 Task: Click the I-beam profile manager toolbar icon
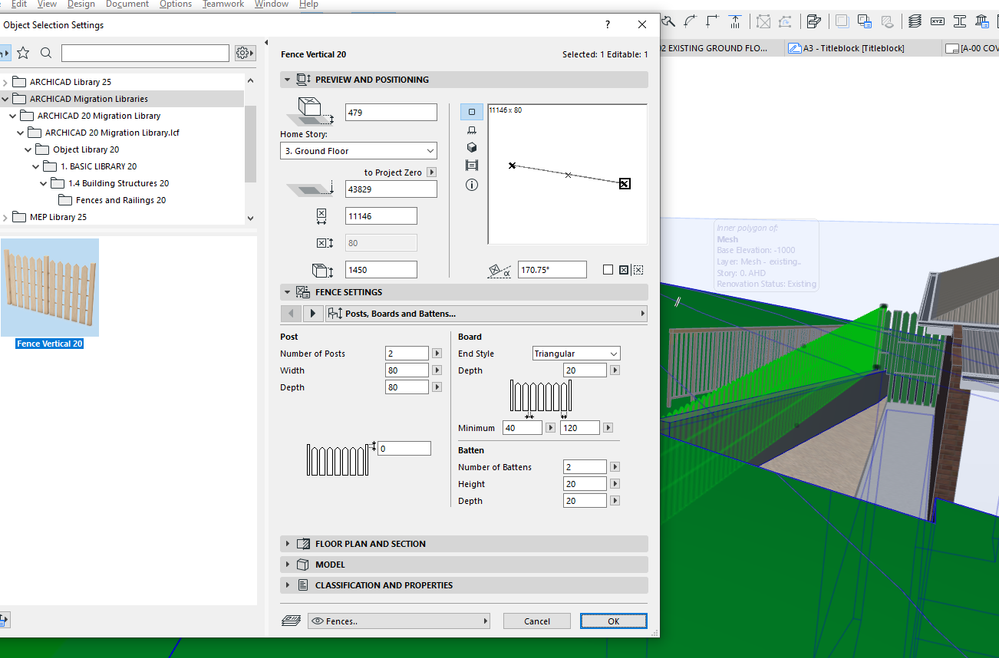coord(959,22)
